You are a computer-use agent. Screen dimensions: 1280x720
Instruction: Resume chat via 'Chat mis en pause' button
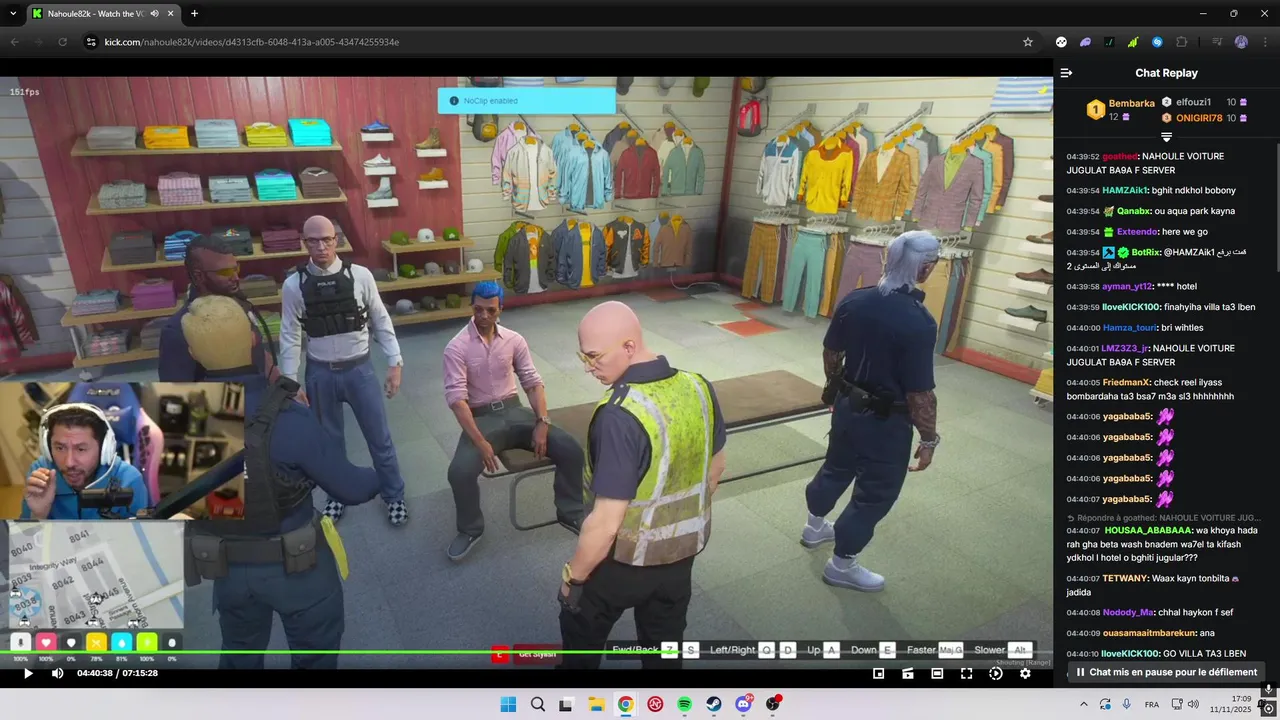tap(1165, 672)
